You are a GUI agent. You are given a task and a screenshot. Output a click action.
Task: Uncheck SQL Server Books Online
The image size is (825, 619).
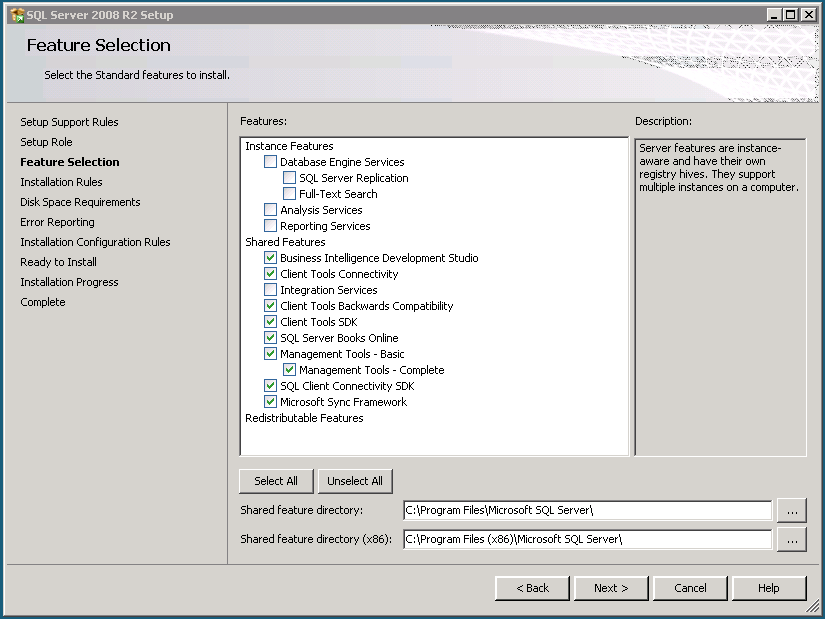270,337
